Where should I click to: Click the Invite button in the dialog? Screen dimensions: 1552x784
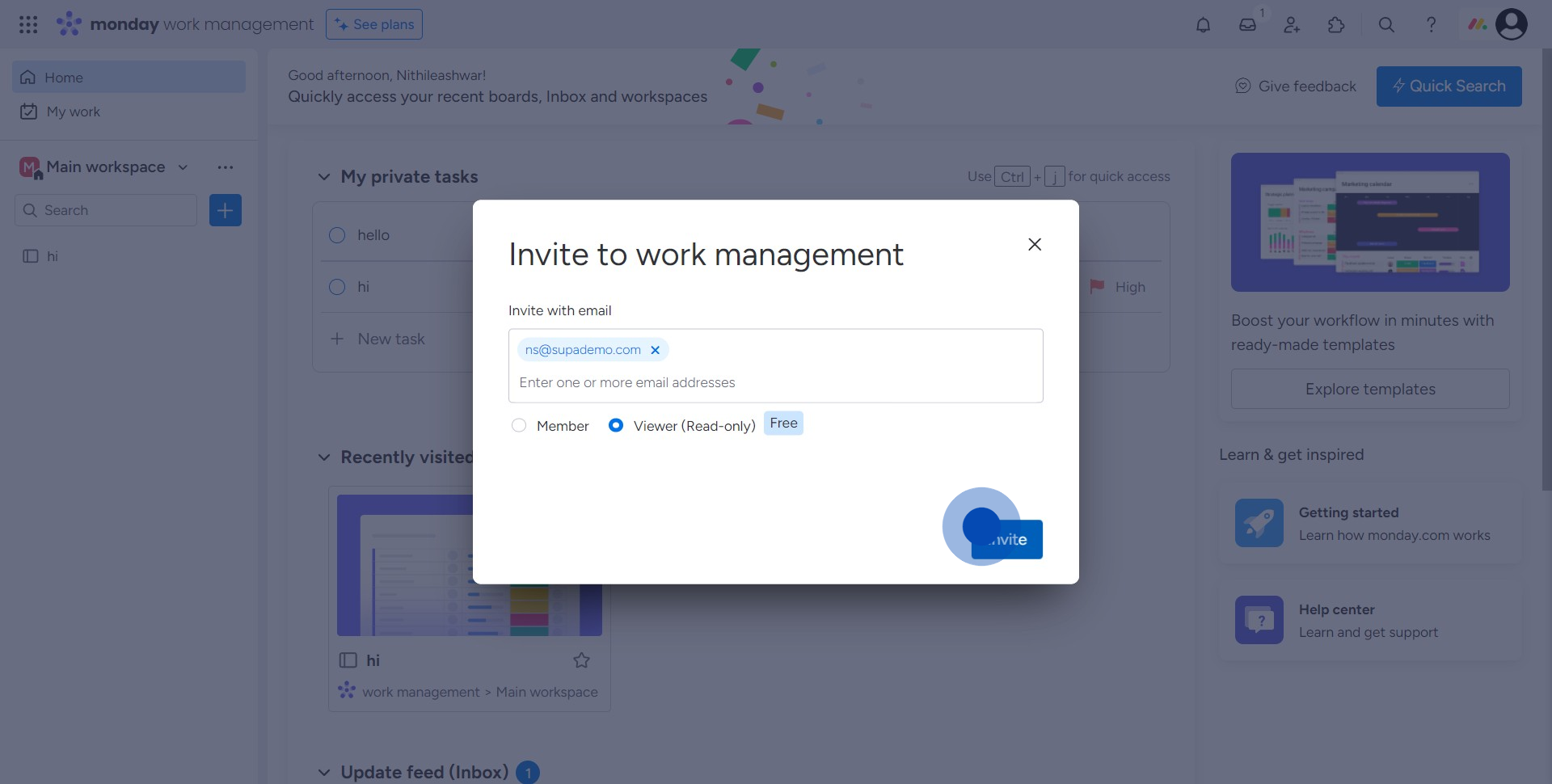coord(1007,538)
